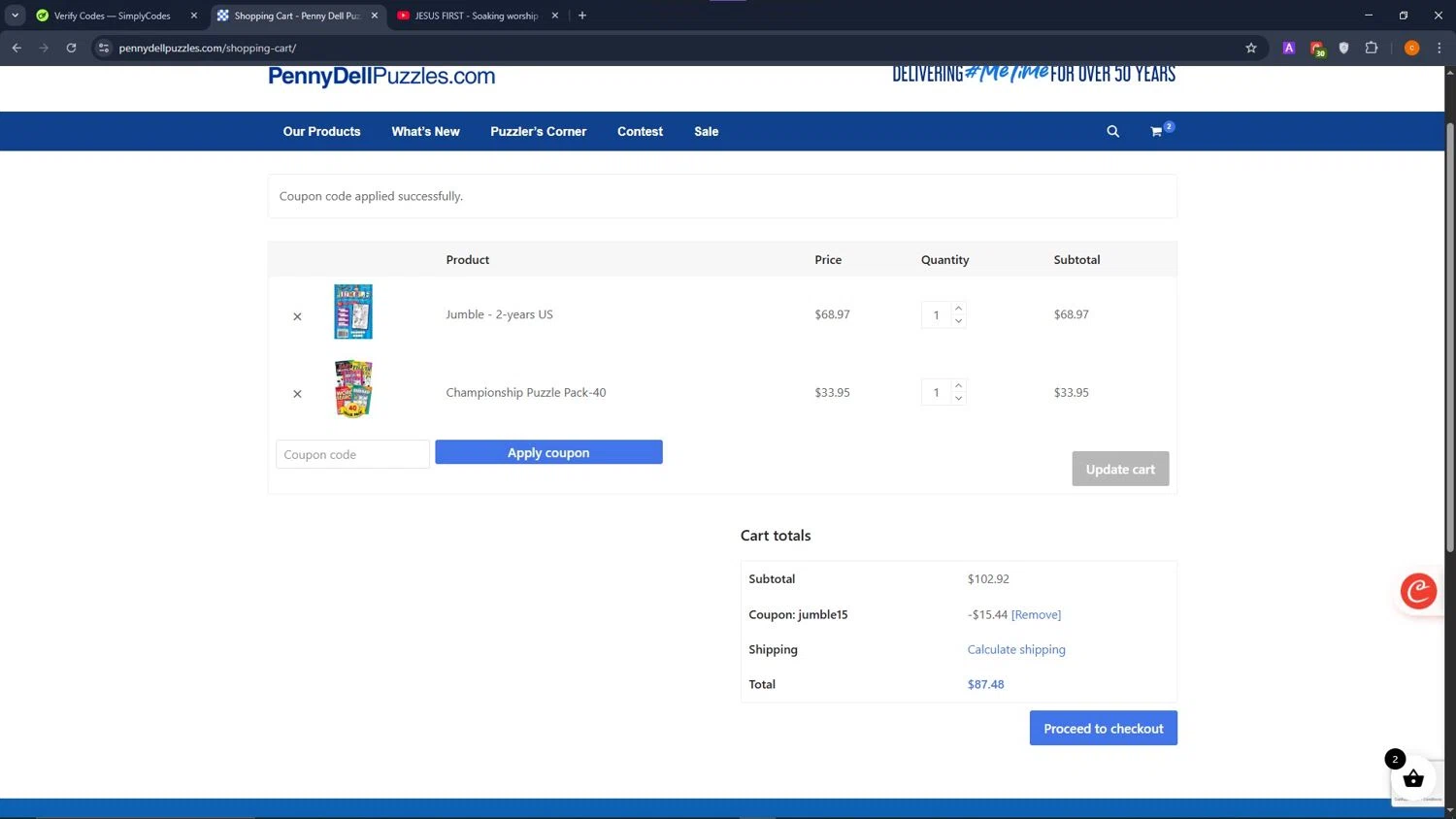1456x819 pixels.
Task: Expand the tab search dropdown arrow
Action: point(15,16)
